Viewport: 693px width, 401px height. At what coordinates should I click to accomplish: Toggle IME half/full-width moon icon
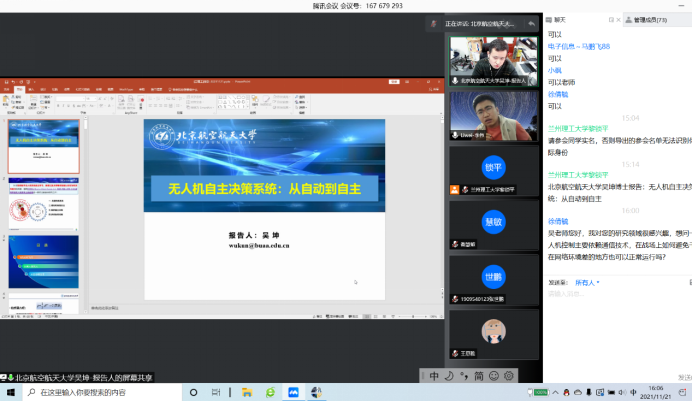pyautogui.click(x=449, y=375)
